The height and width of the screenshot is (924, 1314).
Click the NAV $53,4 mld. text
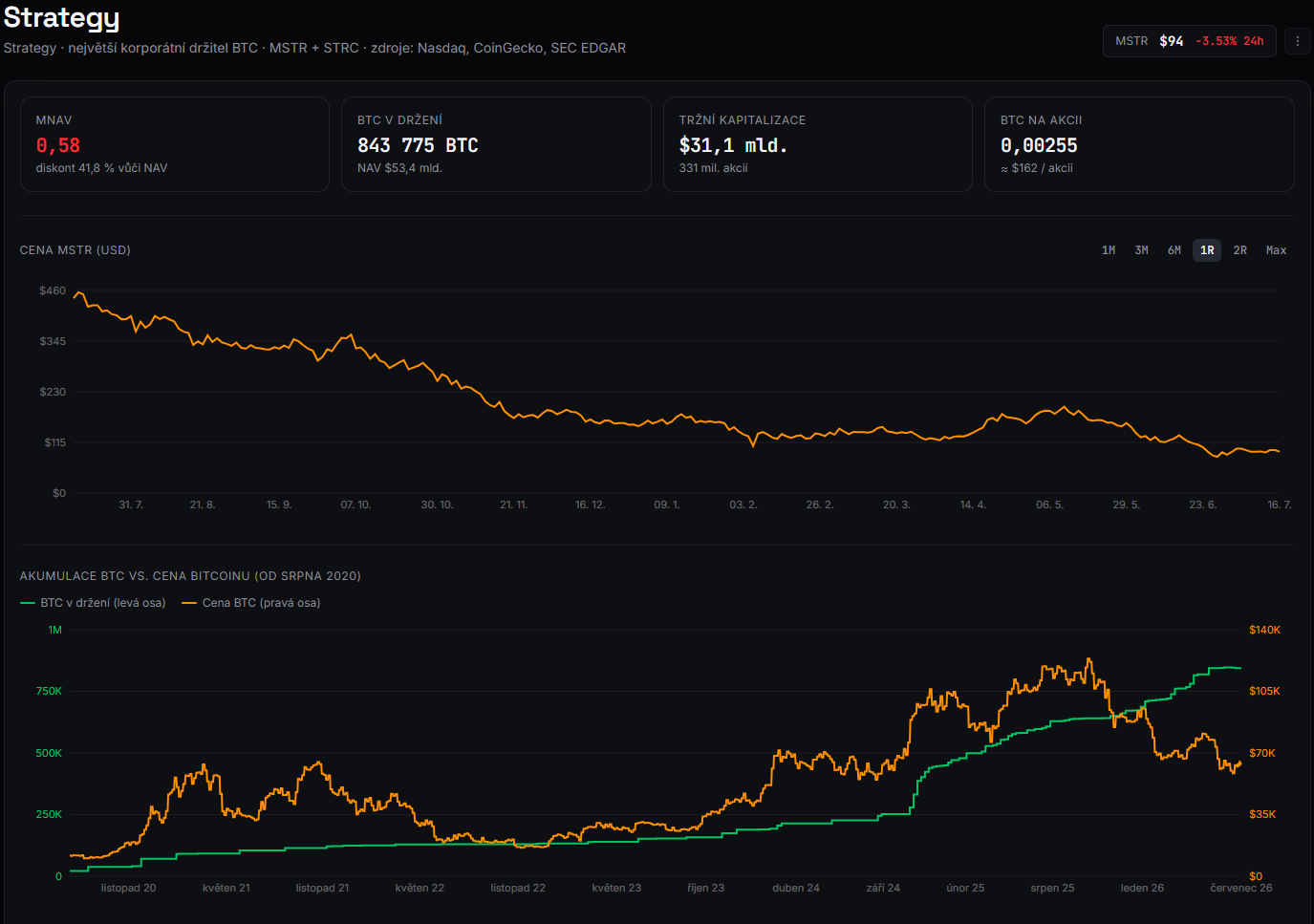click(399, 168)
